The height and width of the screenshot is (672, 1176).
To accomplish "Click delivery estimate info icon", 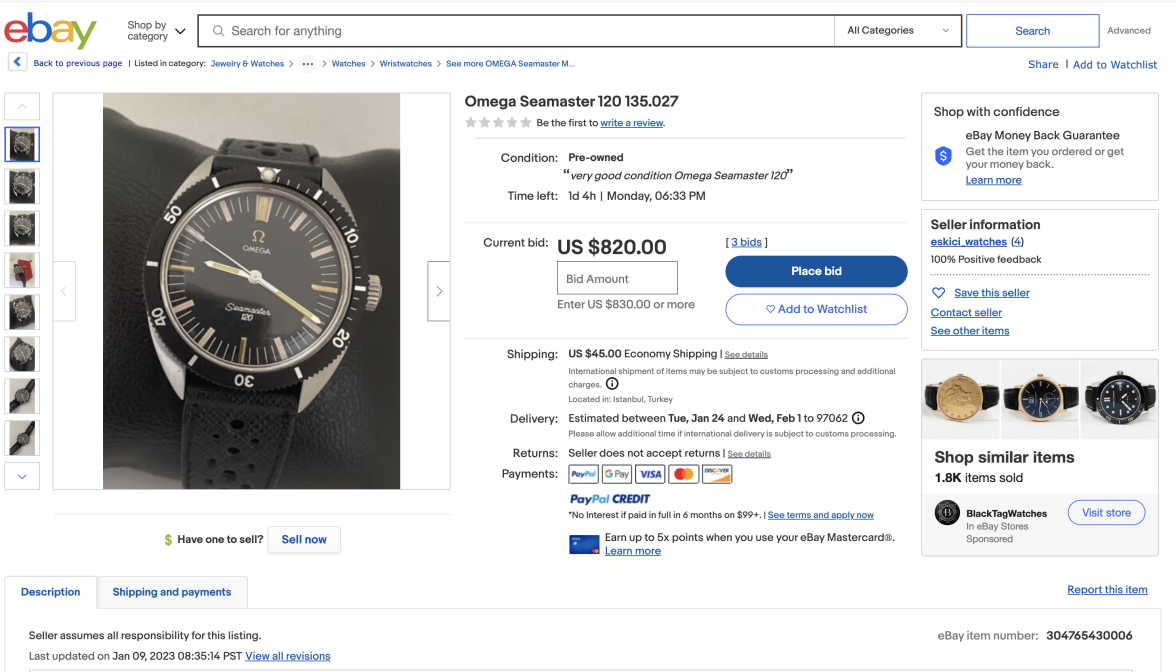I will (858, 418).
